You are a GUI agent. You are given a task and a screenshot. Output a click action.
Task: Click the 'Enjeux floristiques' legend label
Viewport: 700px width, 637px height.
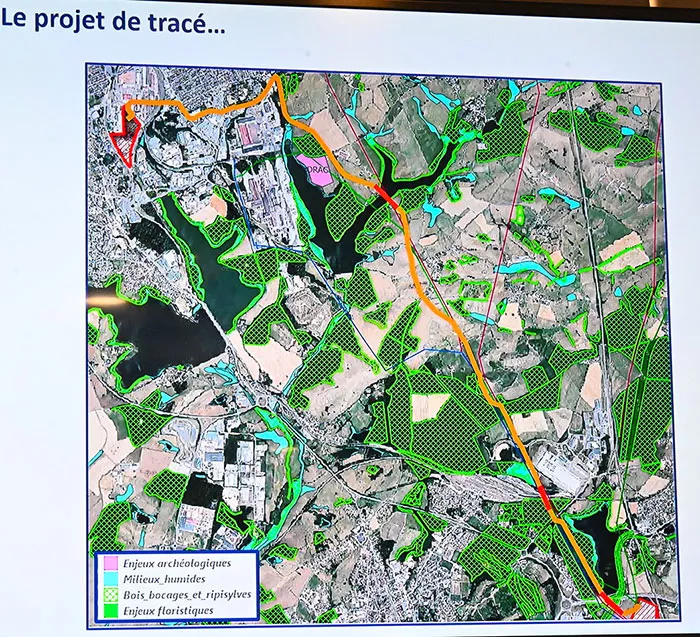(168, 610)
